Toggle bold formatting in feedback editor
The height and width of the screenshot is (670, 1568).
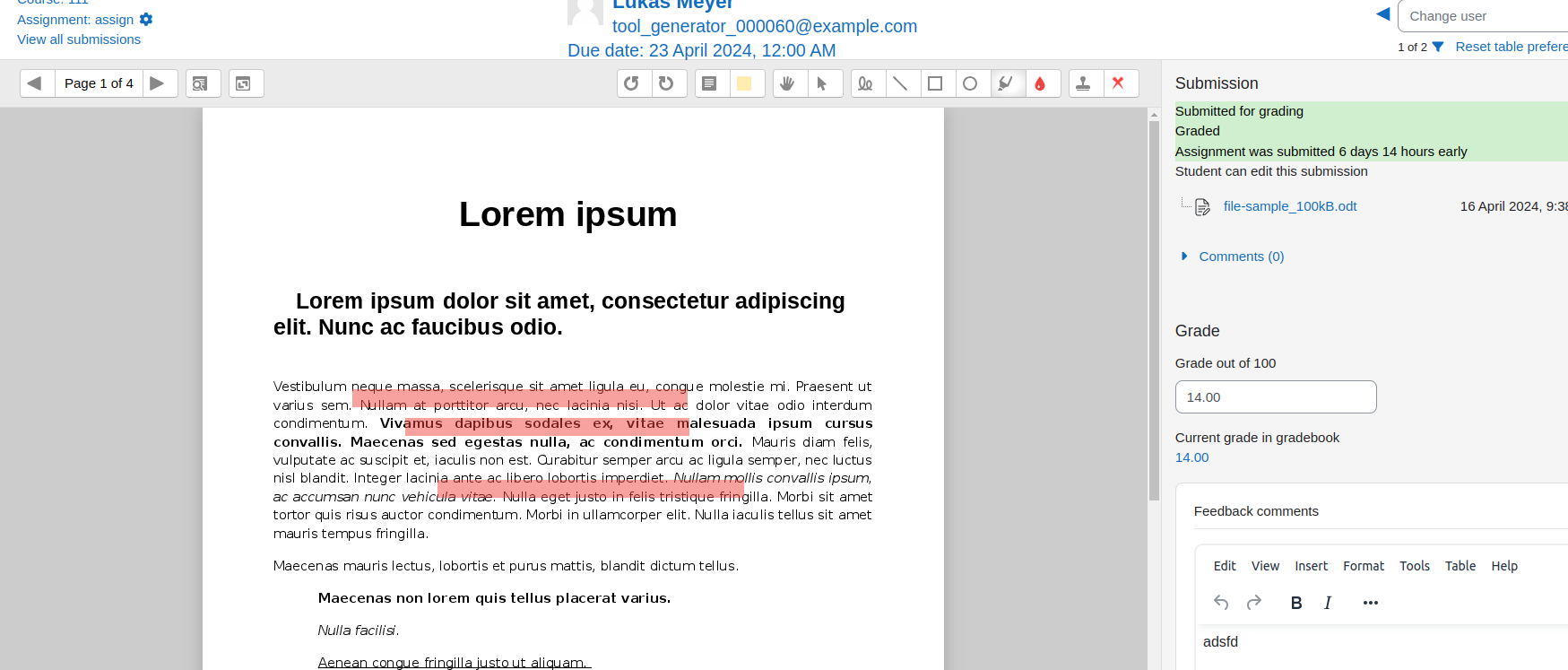pyautogui.click(x=1296, y=603)
